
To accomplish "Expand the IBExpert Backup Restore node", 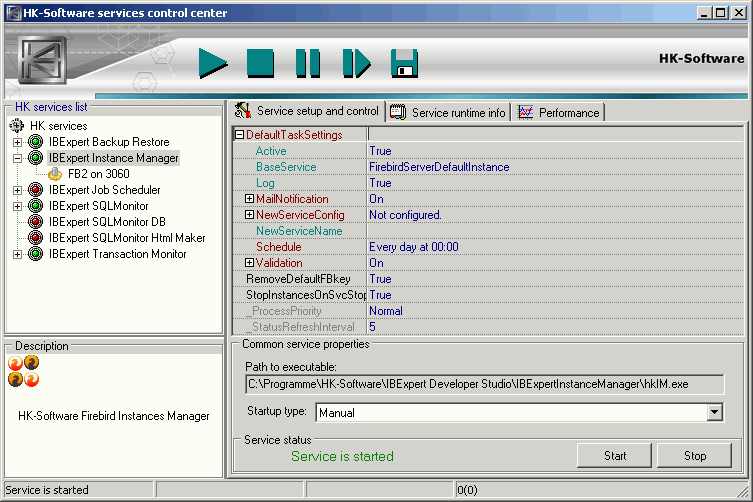I will tap(17, 142).
